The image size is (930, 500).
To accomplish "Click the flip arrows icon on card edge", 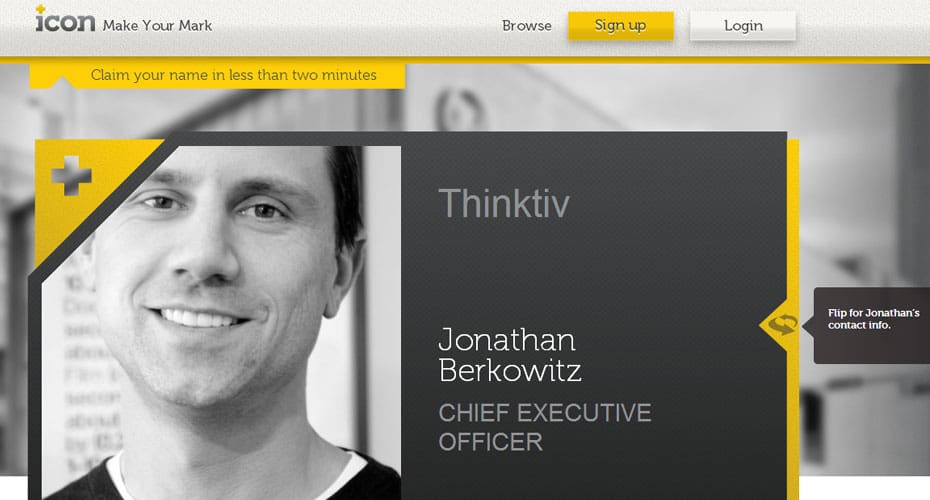I will click(782, 324).
